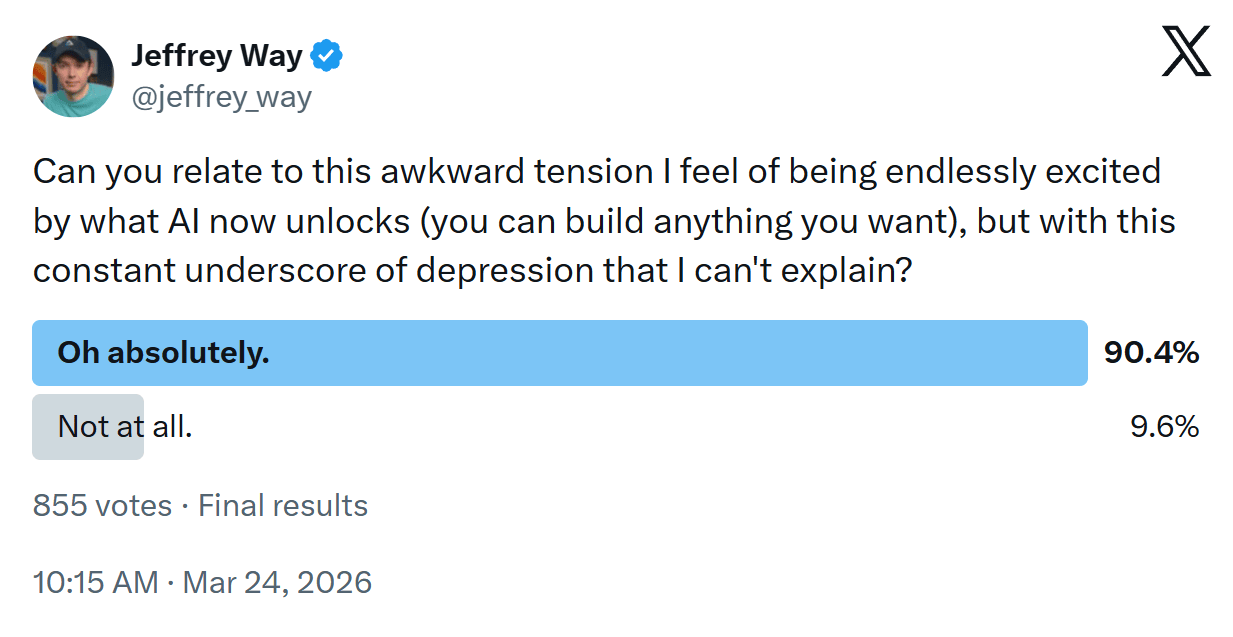Click 'Final results' text
The height and width of the screenshot is (637, 1233).
283,506
